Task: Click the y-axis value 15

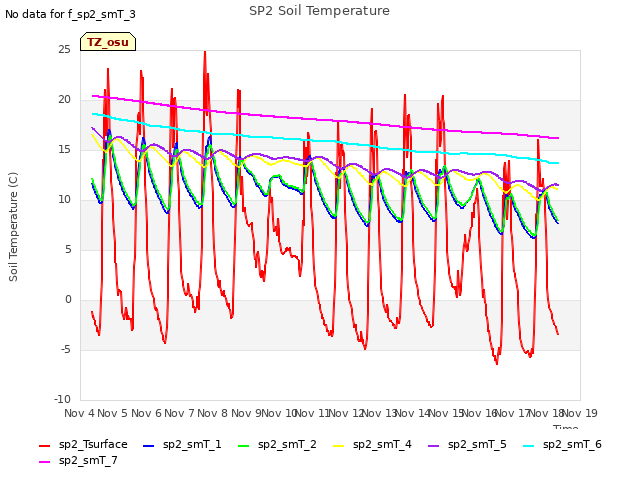Action: 64,150
